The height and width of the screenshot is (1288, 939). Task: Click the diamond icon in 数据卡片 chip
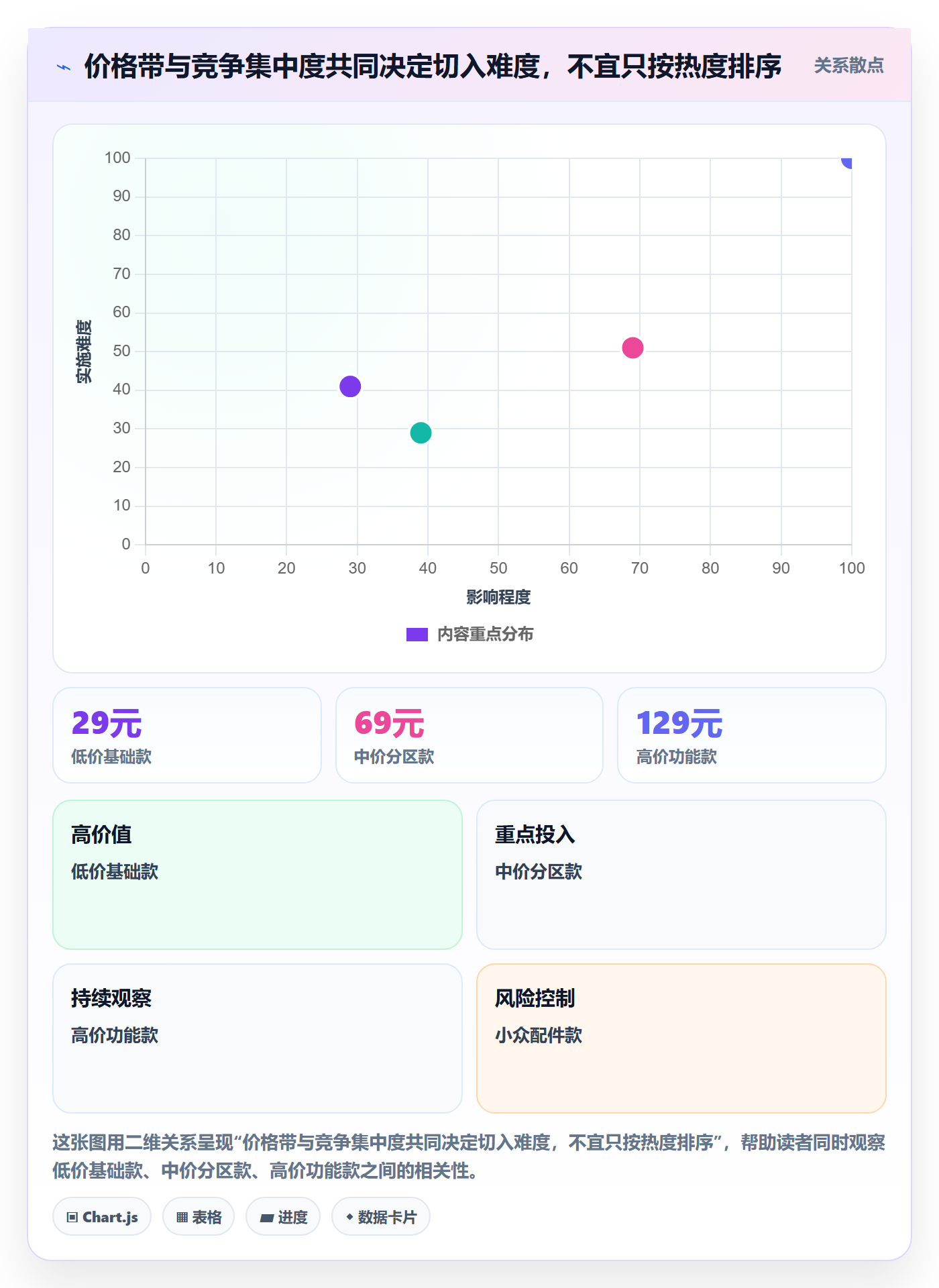click(349, 1217)
